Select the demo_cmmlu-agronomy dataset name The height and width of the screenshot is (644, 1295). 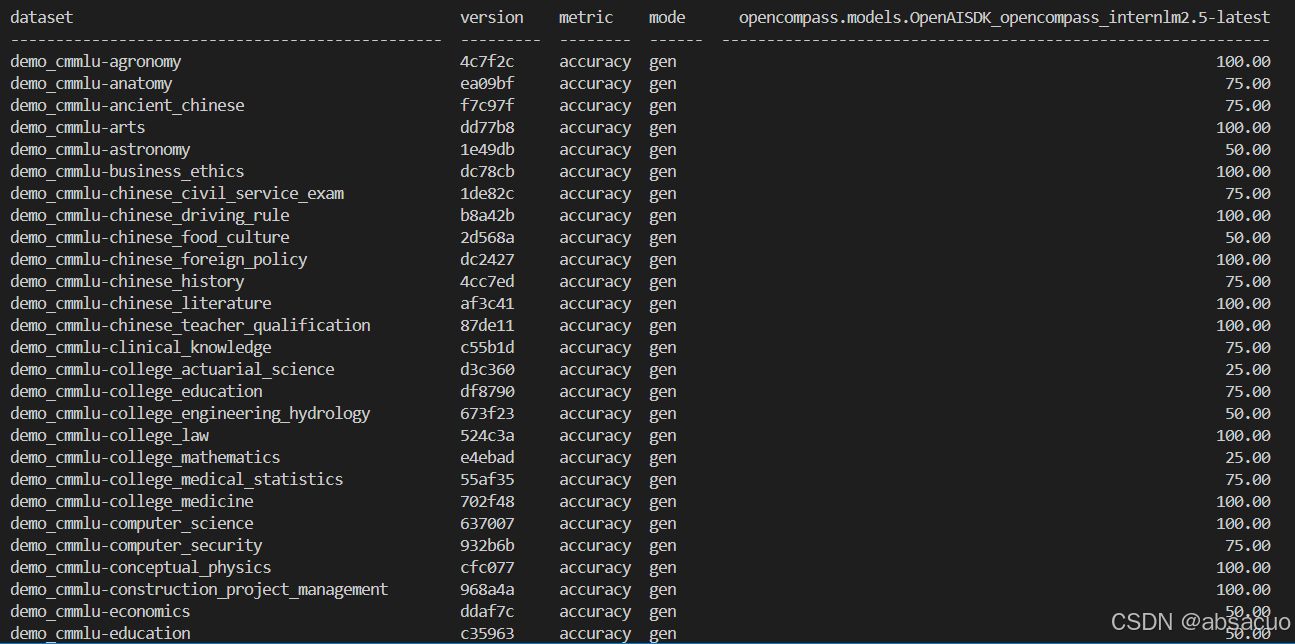click(x=96, y=61)
